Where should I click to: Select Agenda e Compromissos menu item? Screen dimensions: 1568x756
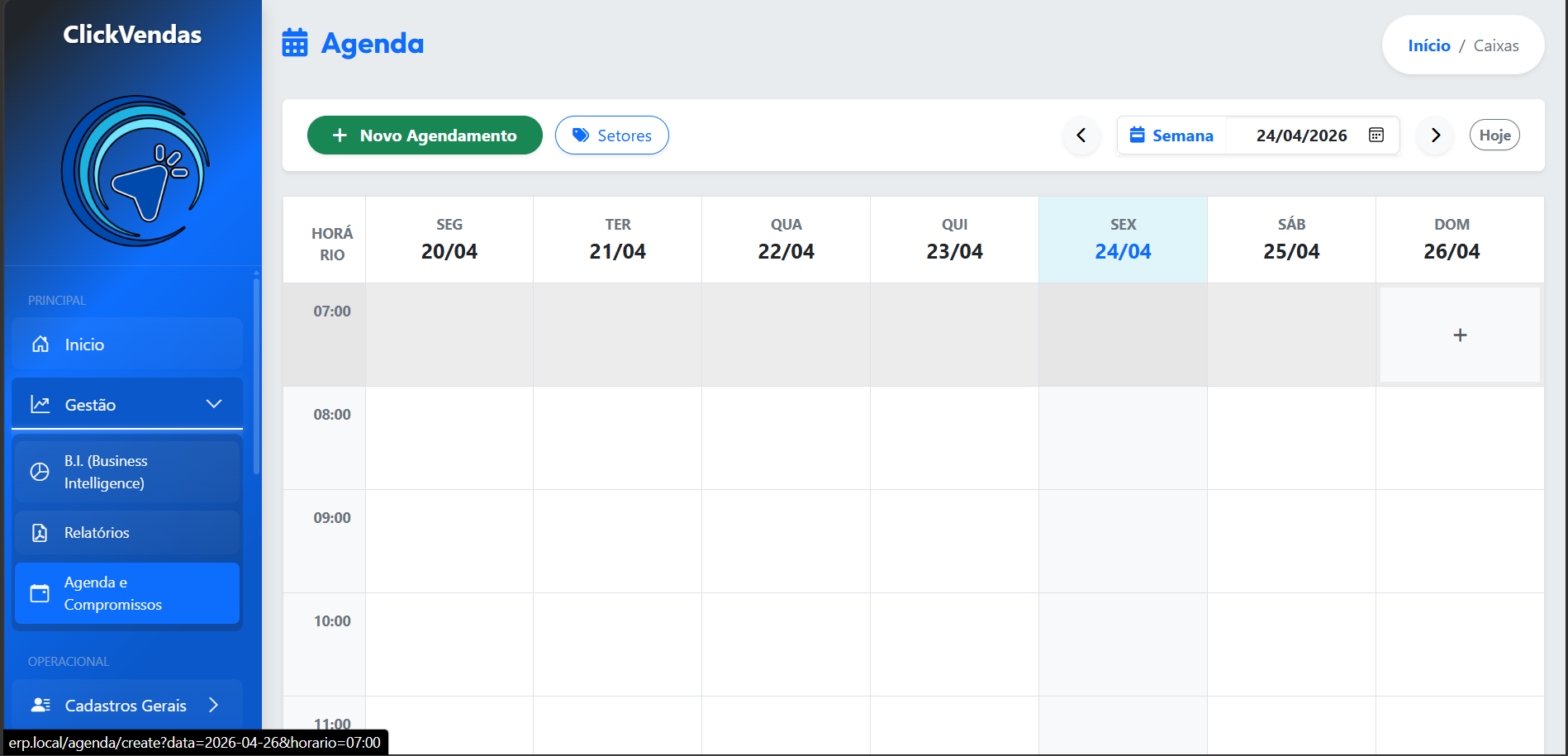[x=127, y=593]
